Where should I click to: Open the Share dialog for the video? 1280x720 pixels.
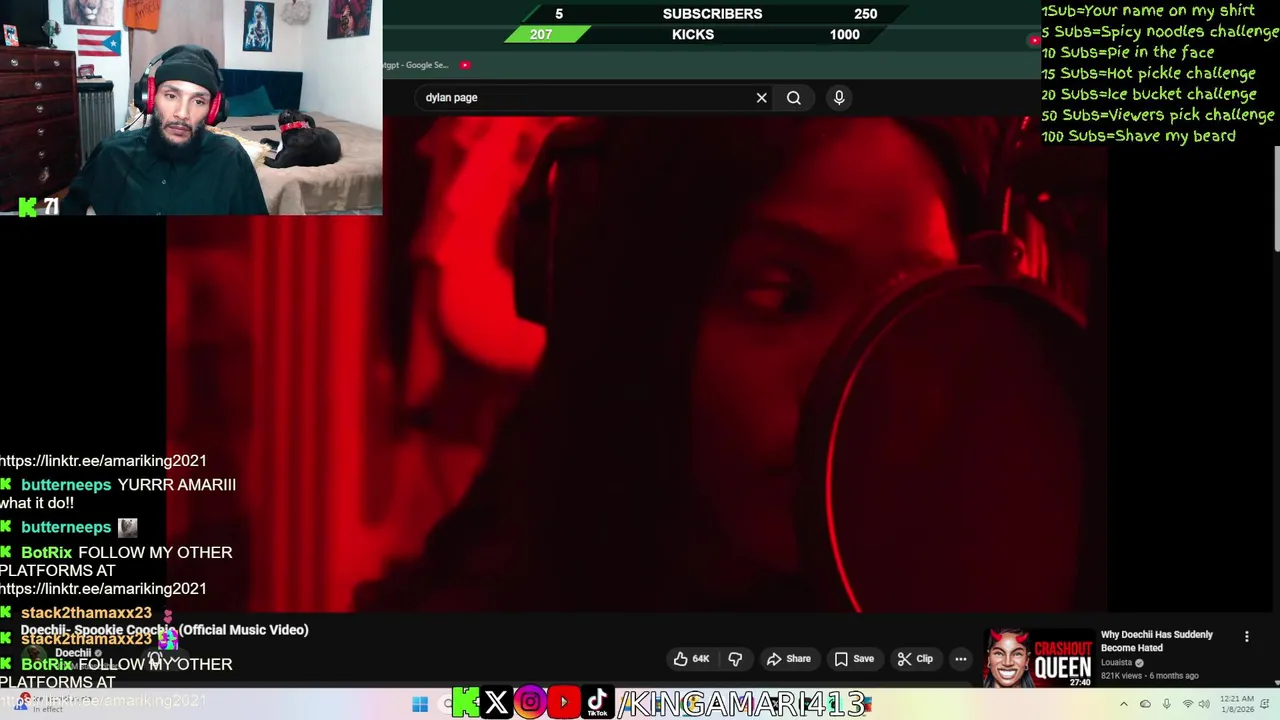pyautogui.click(x=788, y=659)
